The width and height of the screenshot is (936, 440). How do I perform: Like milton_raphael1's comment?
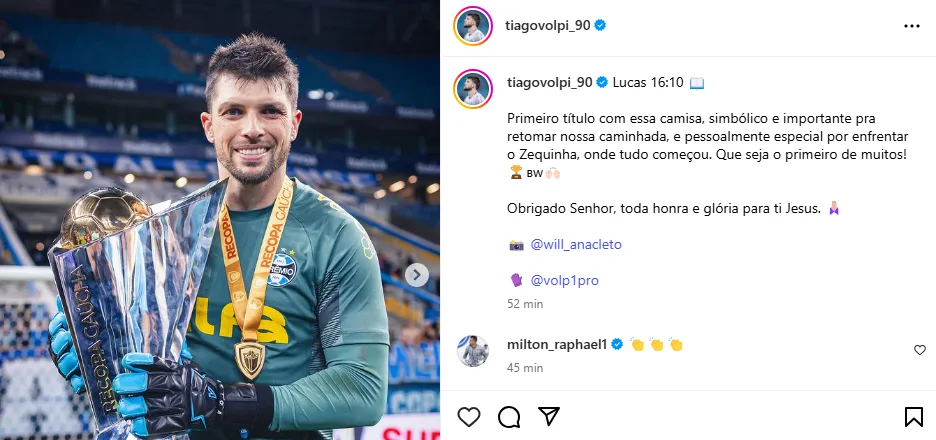click(920, 350)
